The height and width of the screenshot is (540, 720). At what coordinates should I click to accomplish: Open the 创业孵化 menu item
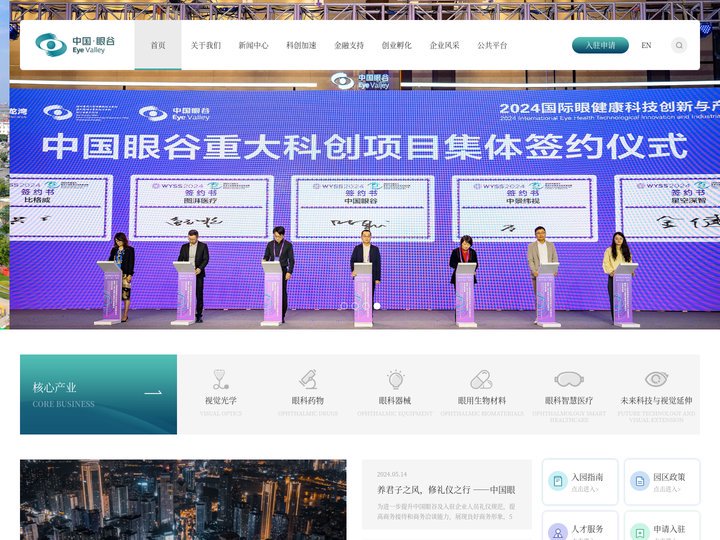pos(397,45)
